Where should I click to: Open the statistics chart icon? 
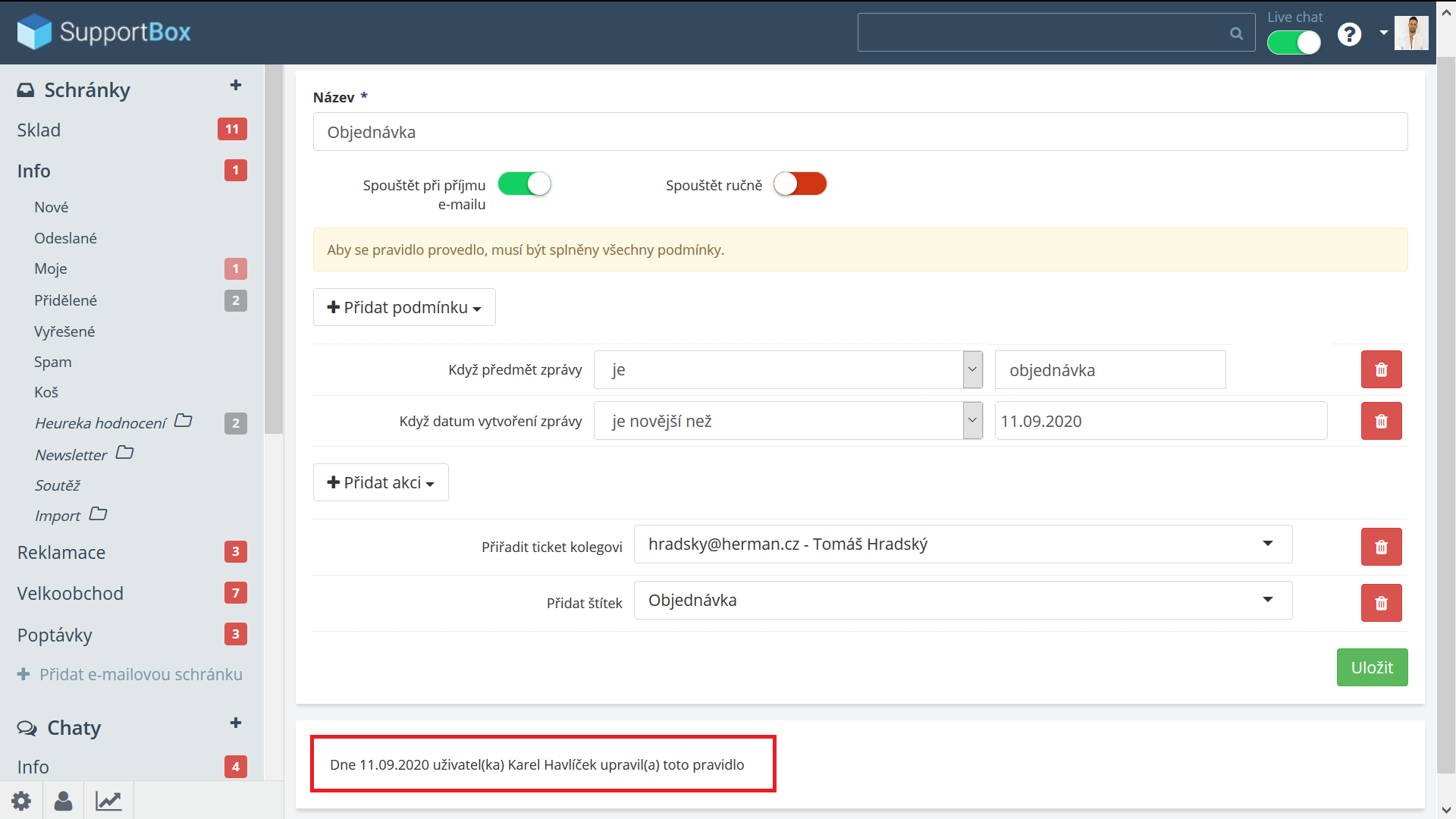click(108, 801)
